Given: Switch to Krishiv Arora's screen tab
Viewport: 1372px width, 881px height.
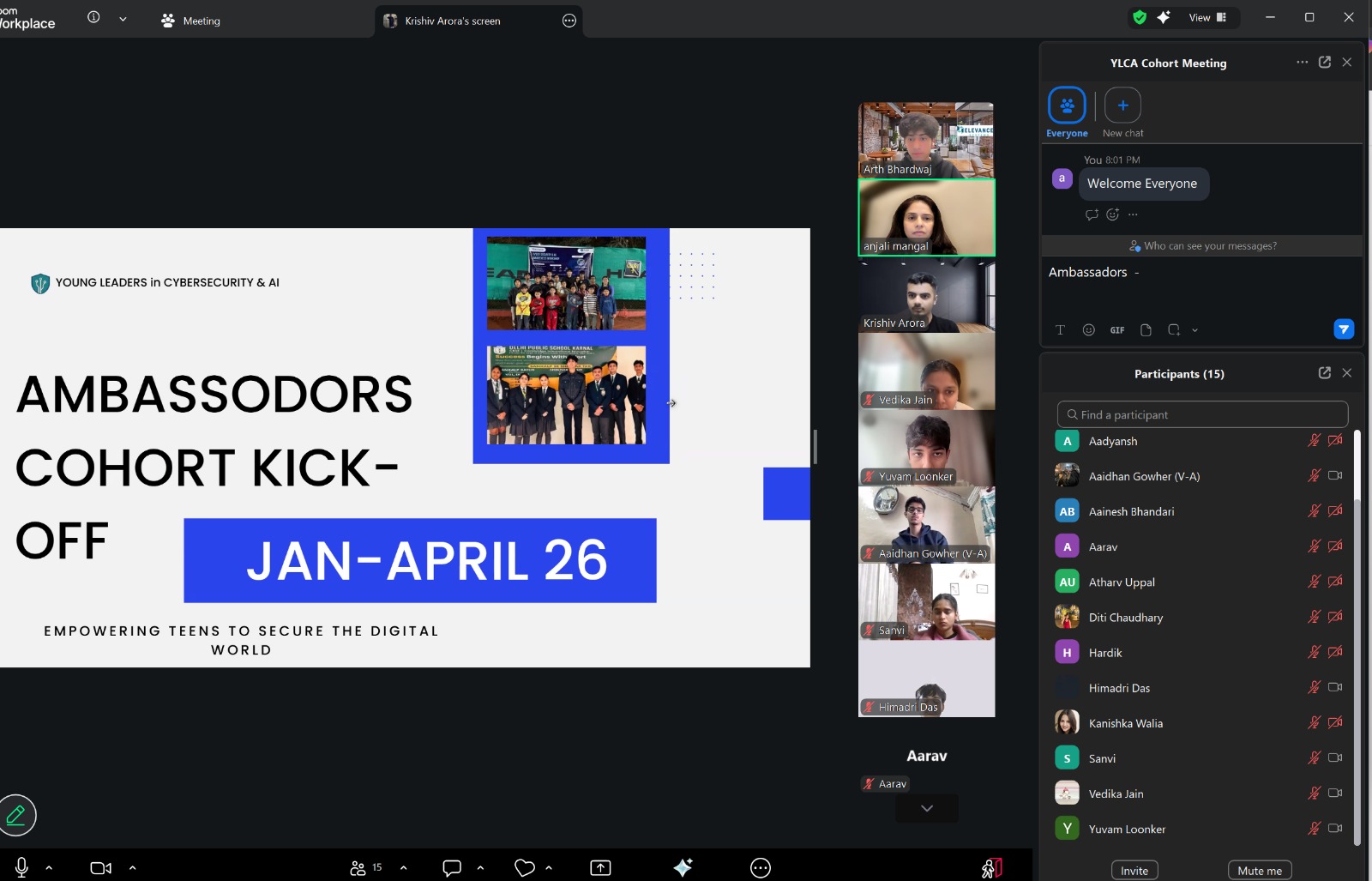Looking at the screenshot, I should click(453, 21).
